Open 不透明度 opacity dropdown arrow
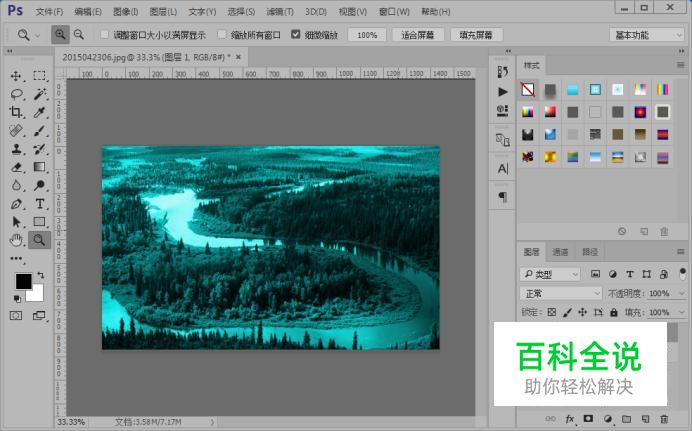Image resolution: width=692 pixels, height=431 pixels. (x=681, y=293)
